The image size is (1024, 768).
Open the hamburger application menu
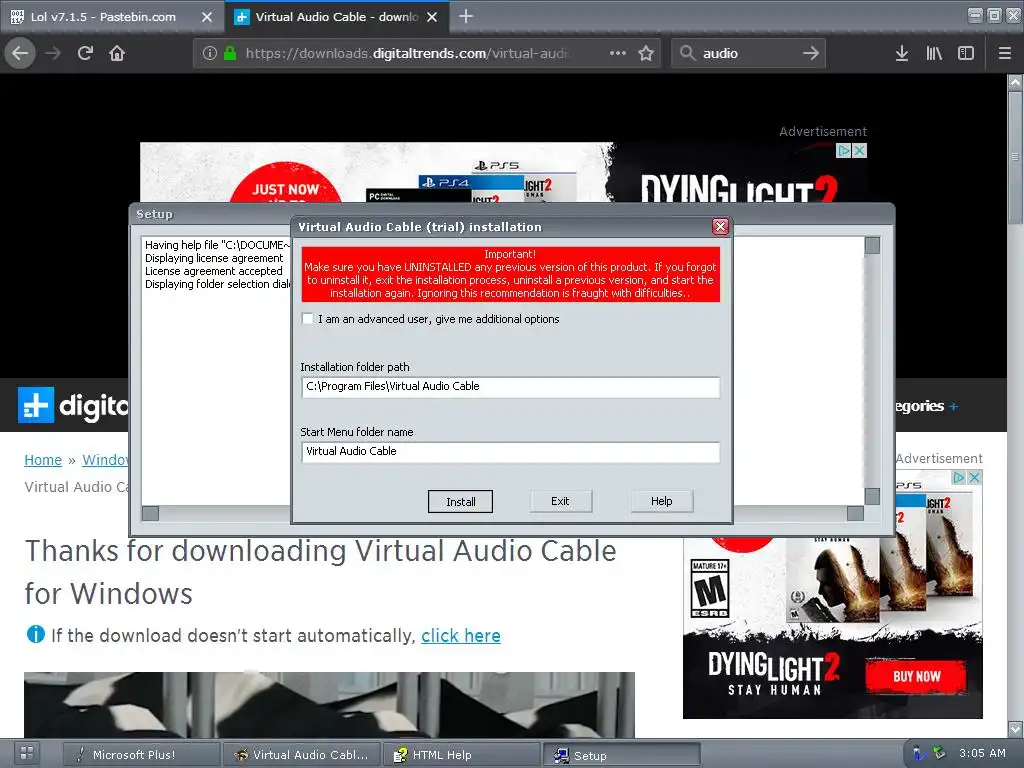[1005, 53]
